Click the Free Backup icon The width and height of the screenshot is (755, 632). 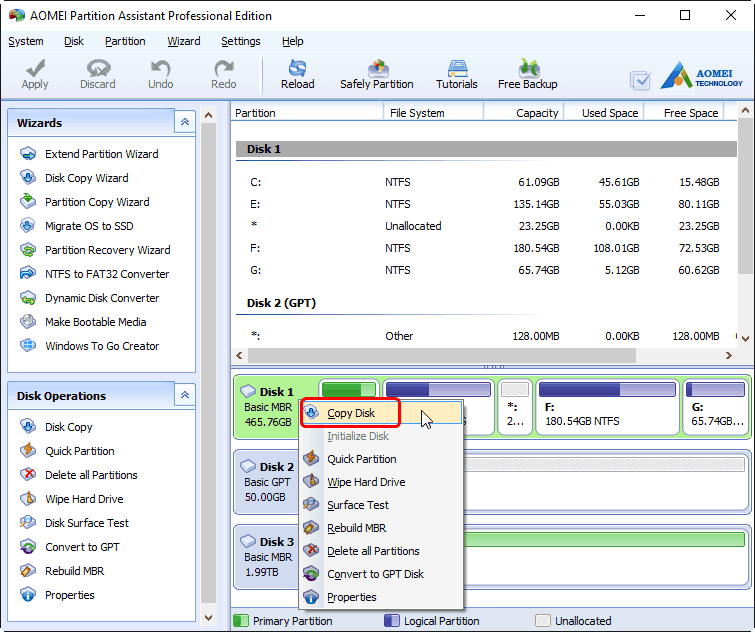[x=528, y=68]
